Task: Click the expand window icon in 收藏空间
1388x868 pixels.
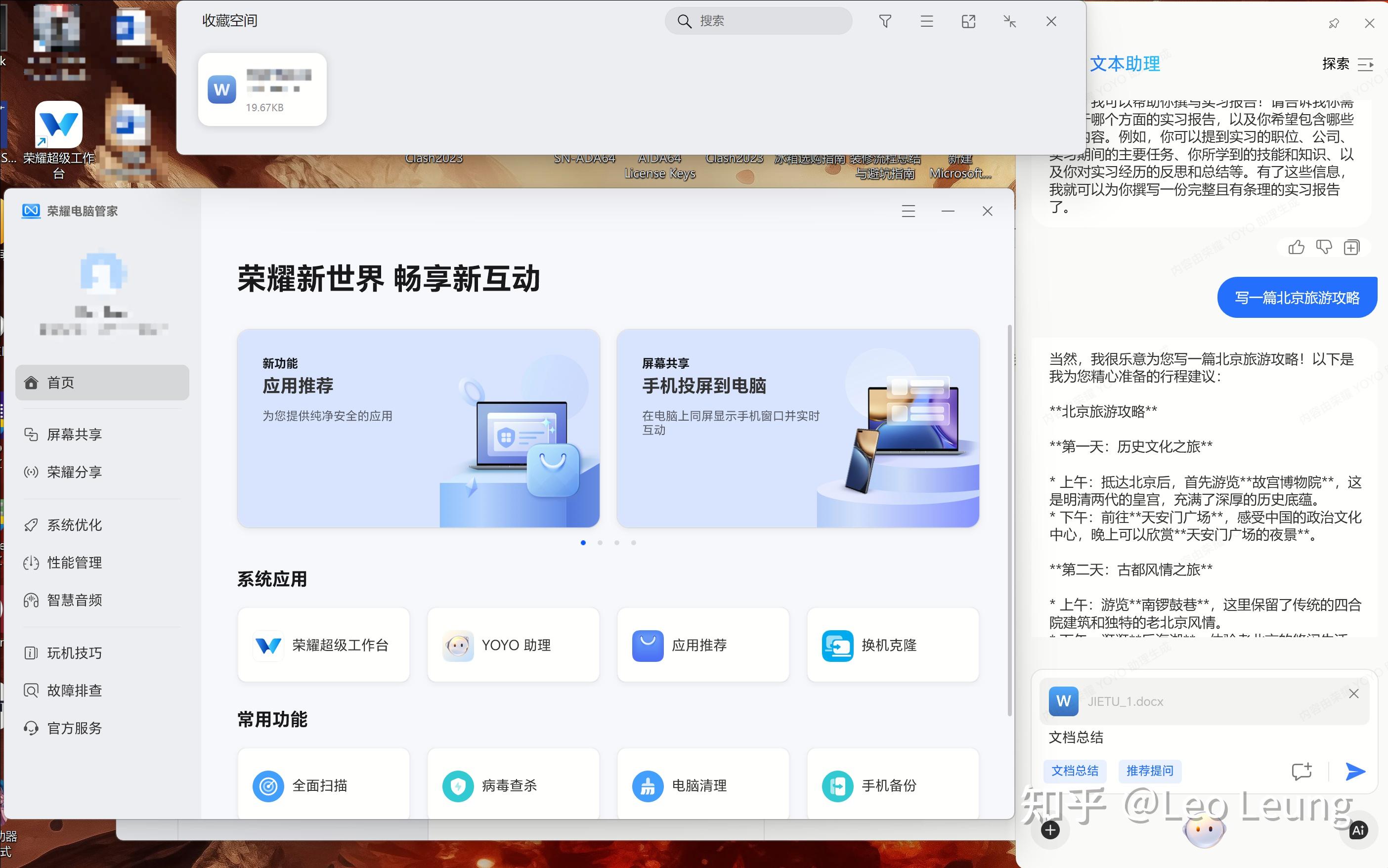Action: (968, 21)
